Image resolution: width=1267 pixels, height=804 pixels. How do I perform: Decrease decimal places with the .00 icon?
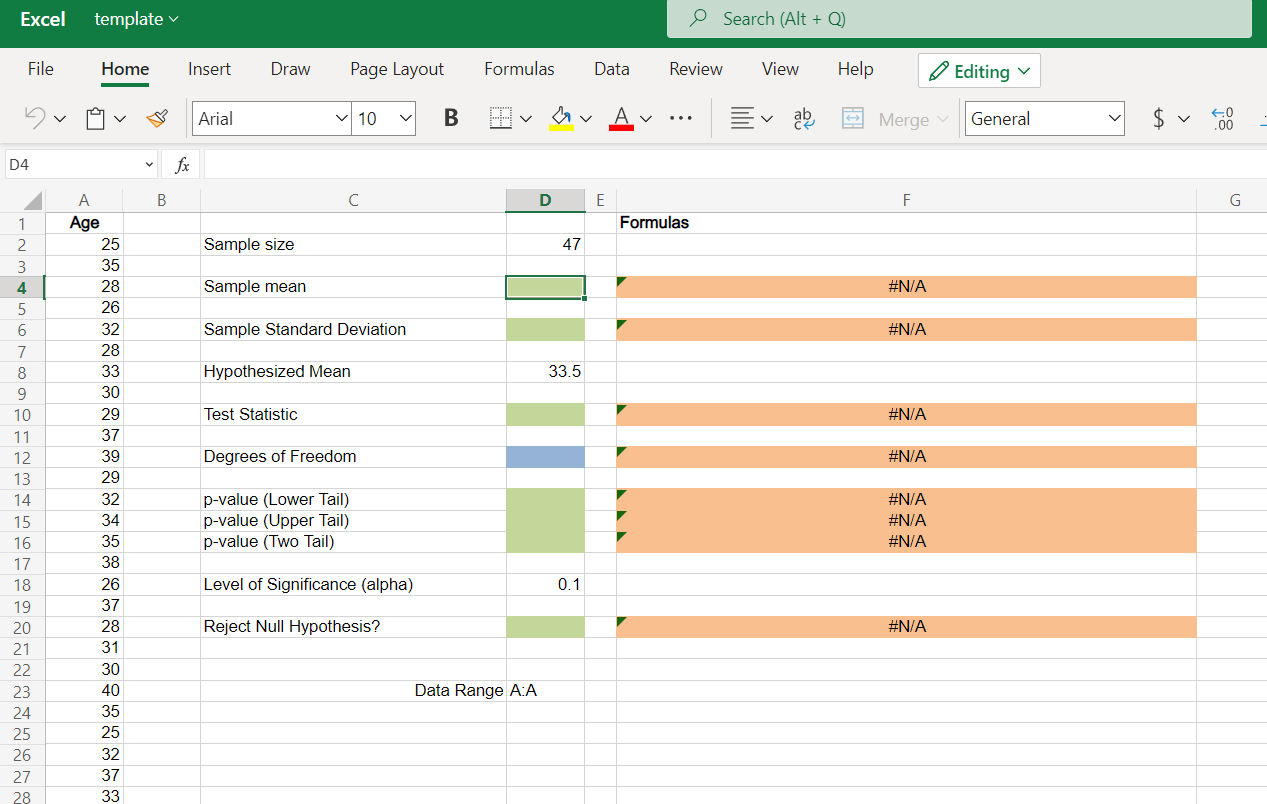(1221, 117)
